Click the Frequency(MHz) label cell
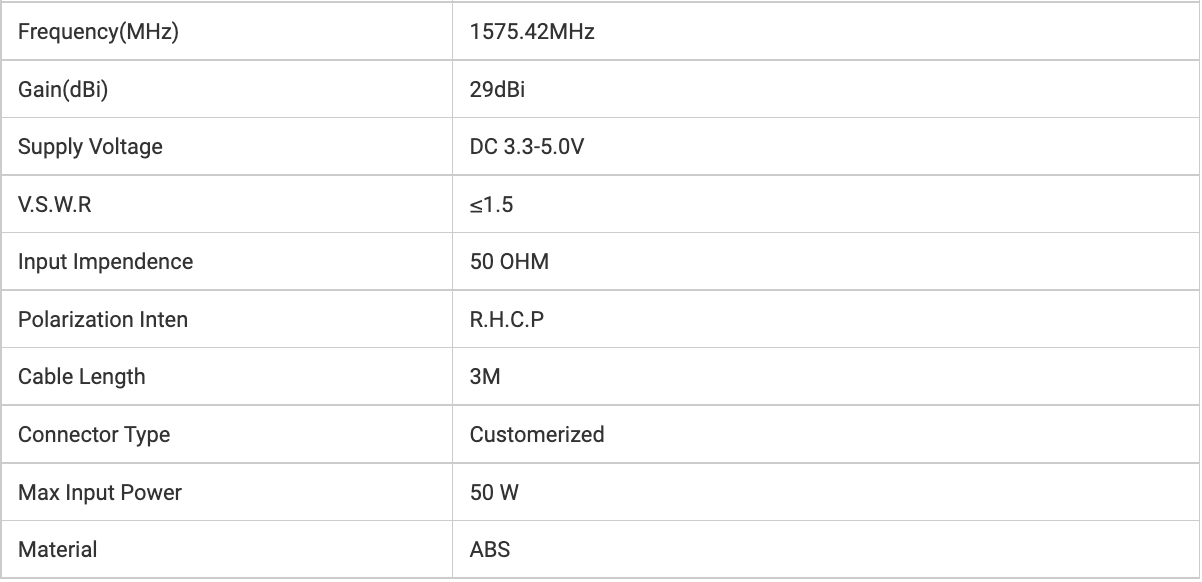The width and height of the screenshot is (1202, 582). pyautogui.click(x=98, y=32)
